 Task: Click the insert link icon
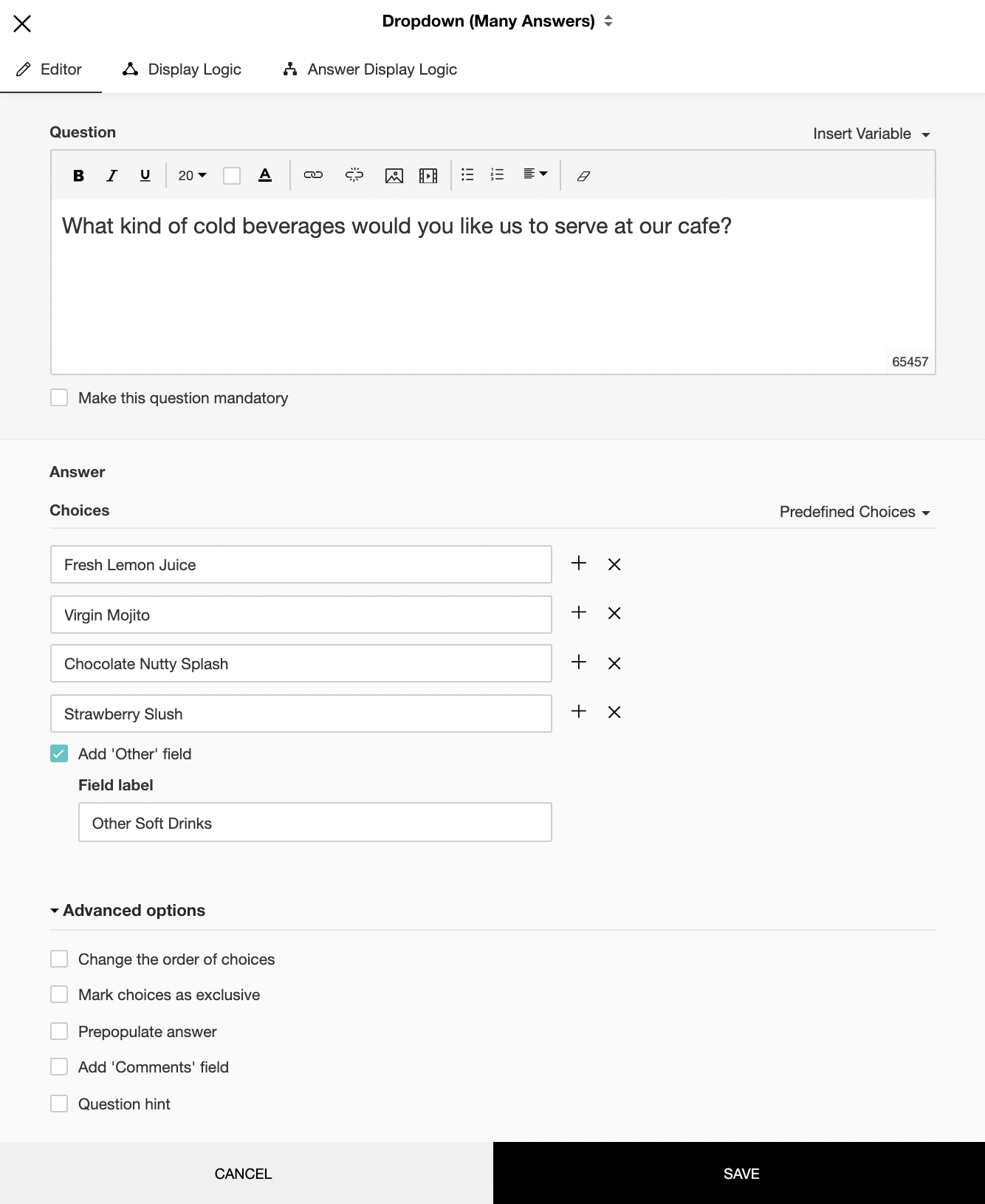pos(313,175)
